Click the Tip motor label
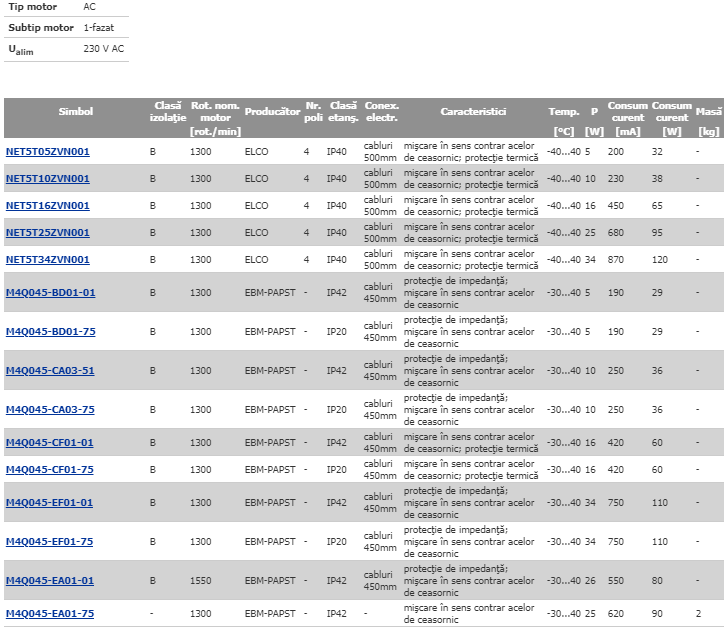 (x=32, y=7)
